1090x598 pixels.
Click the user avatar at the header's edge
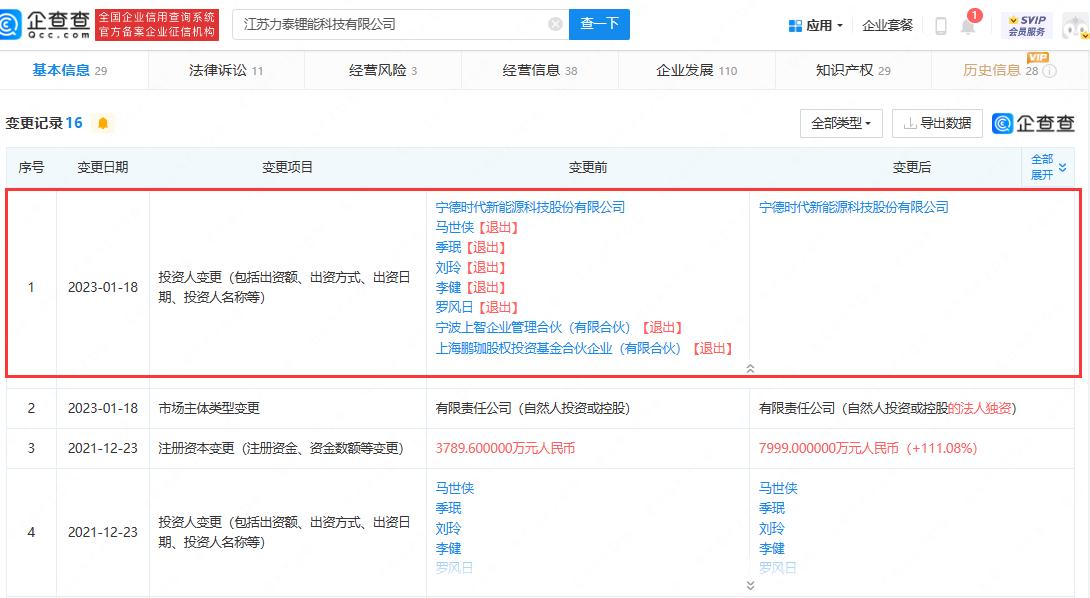(1076, 26)
